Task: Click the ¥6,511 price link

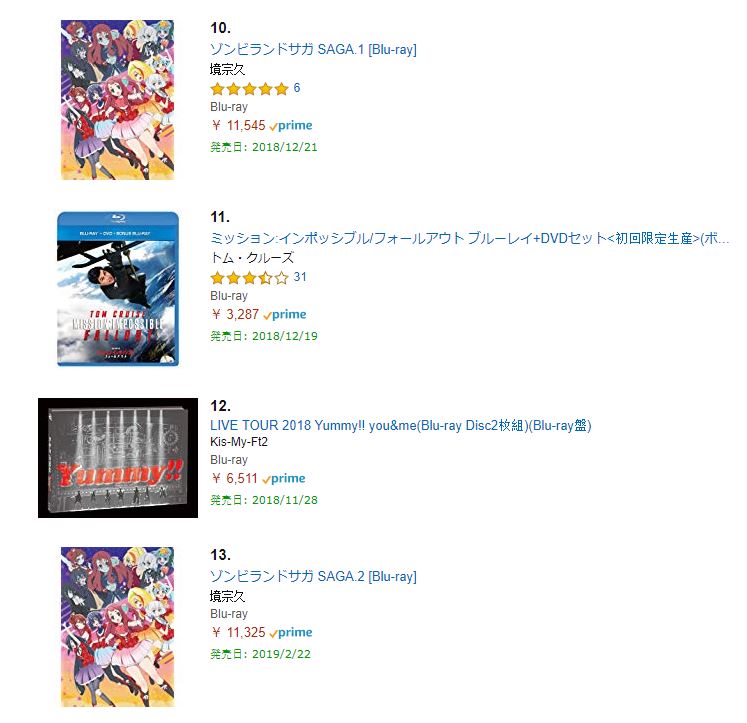Action: pyautogui.click(x=234, y=478)
